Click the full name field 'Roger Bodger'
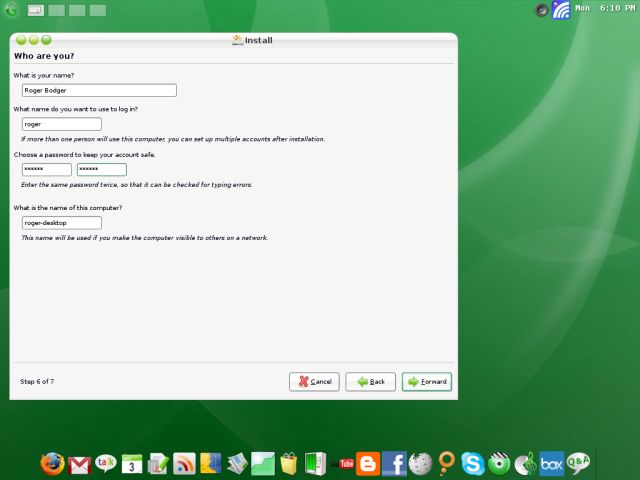The height and width of the screenshot is (480, 640). point(99,90)
